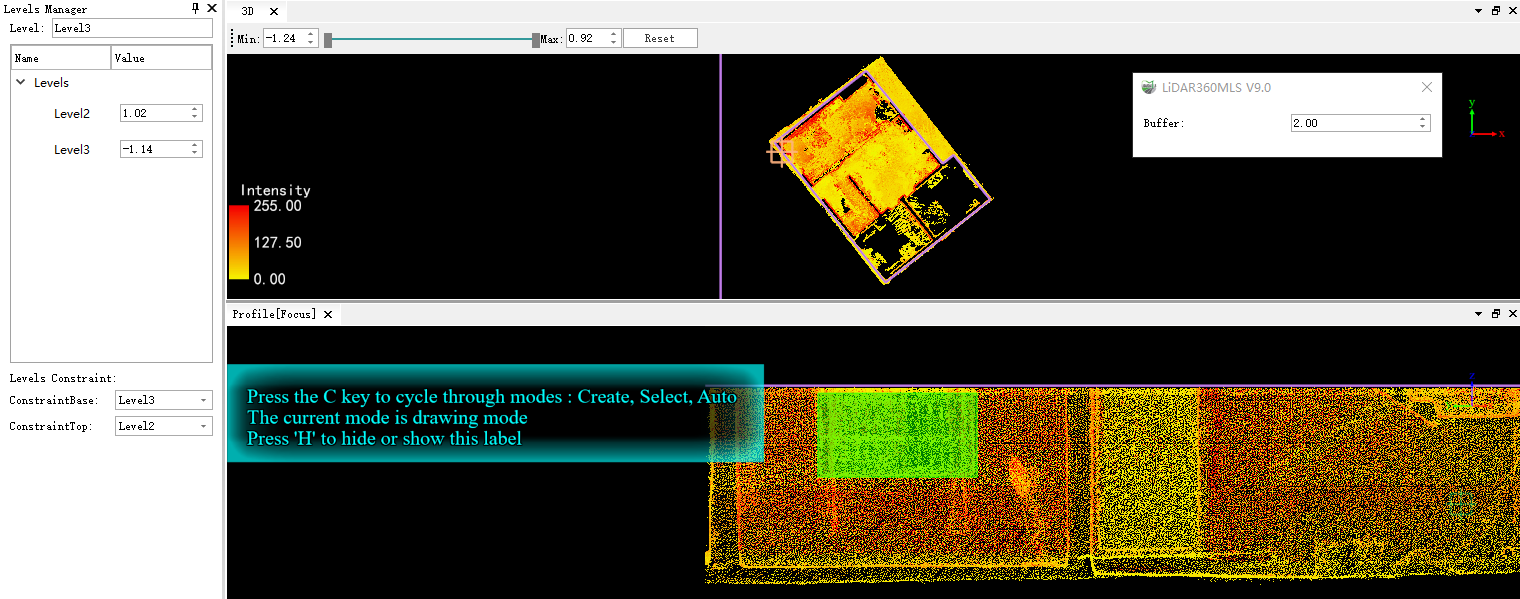The image size is (1520, 599).
Task: Select the Profile[Focus] tab
Action: (x=274, y=314)
